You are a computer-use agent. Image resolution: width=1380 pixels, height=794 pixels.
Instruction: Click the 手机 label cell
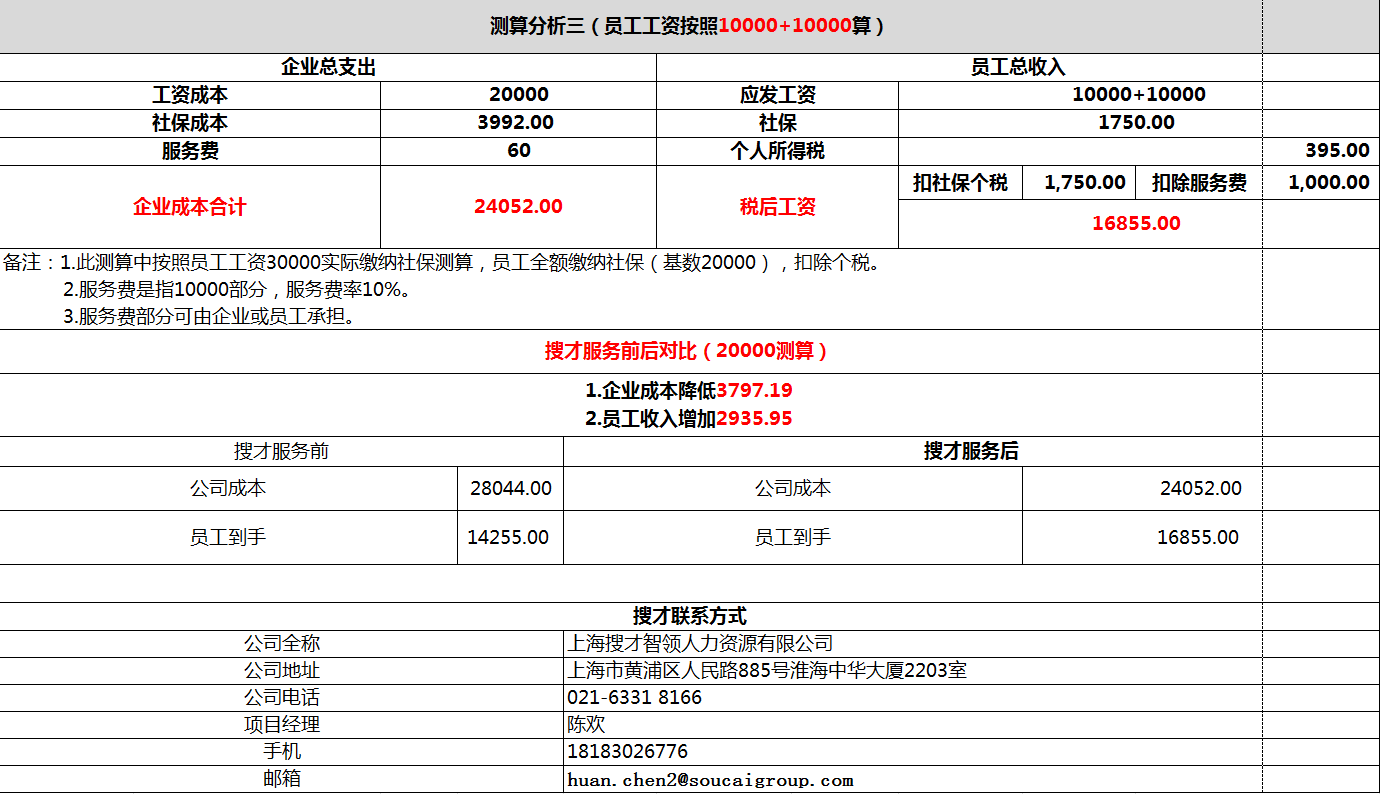click(x=282, y=752)
